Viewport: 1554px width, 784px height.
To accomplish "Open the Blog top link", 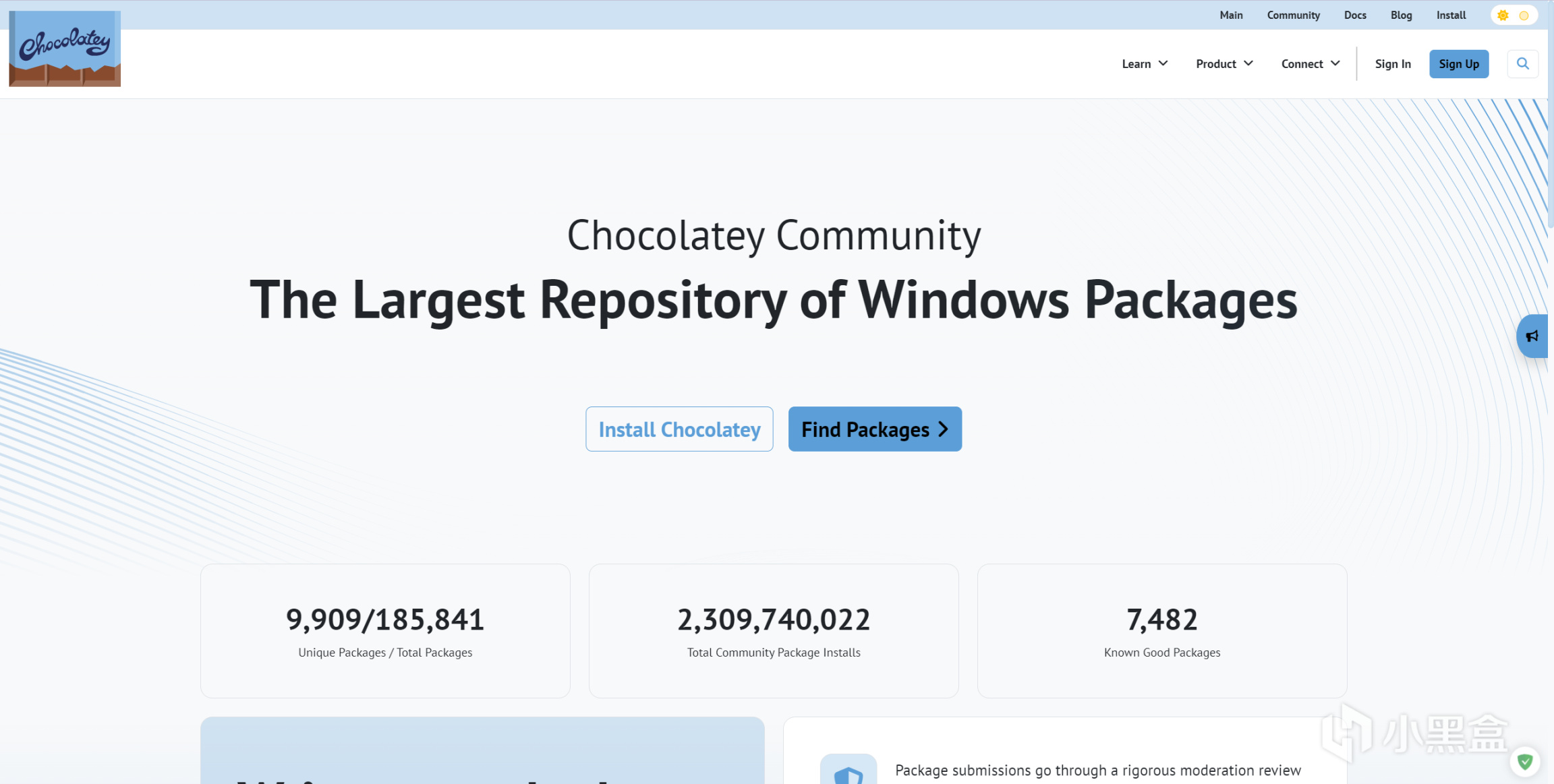I will [1401, 15].
